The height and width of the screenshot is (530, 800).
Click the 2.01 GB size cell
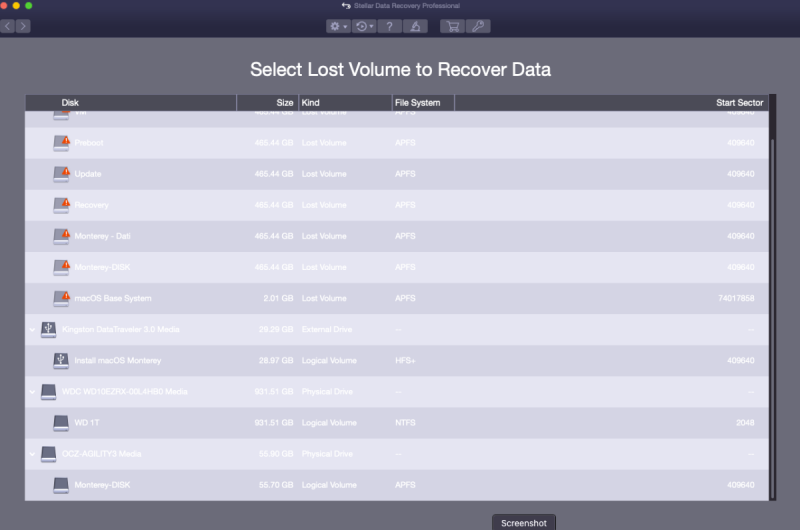click(x=278, y=298)
